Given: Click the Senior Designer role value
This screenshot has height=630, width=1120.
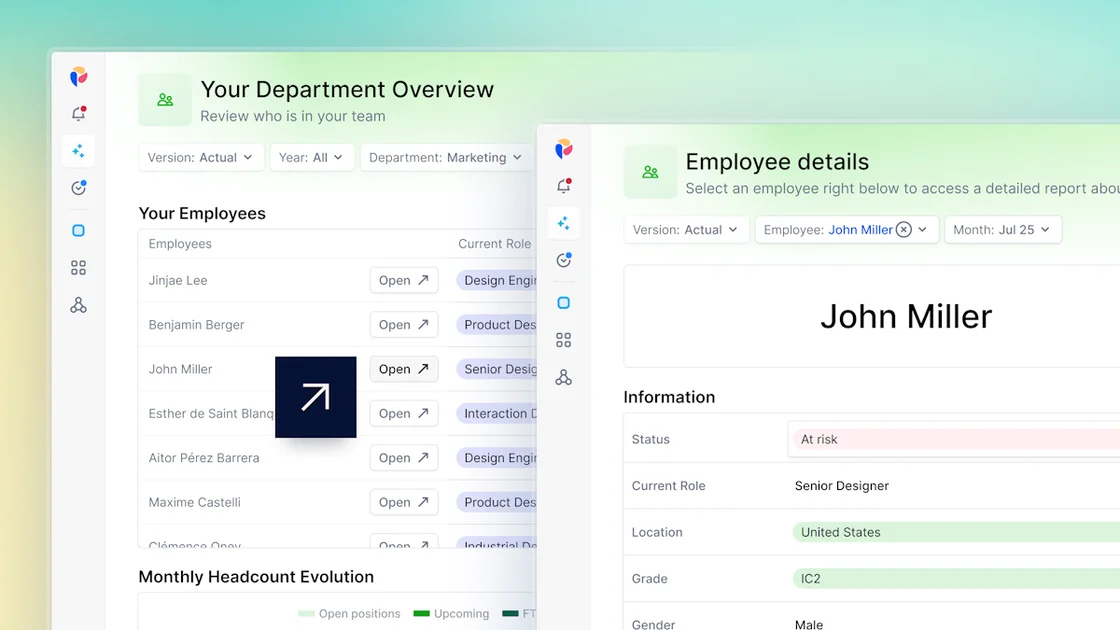Looking at the screenshot, I should coord(842,486).
